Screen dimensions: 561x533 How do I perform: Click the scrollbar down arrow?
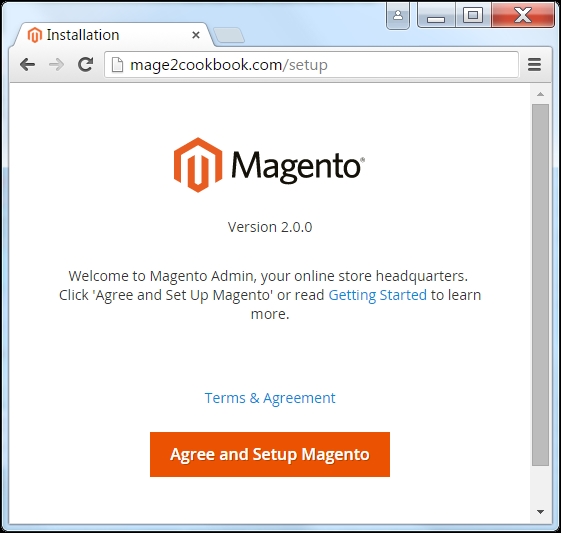click(x=540, y=512)
